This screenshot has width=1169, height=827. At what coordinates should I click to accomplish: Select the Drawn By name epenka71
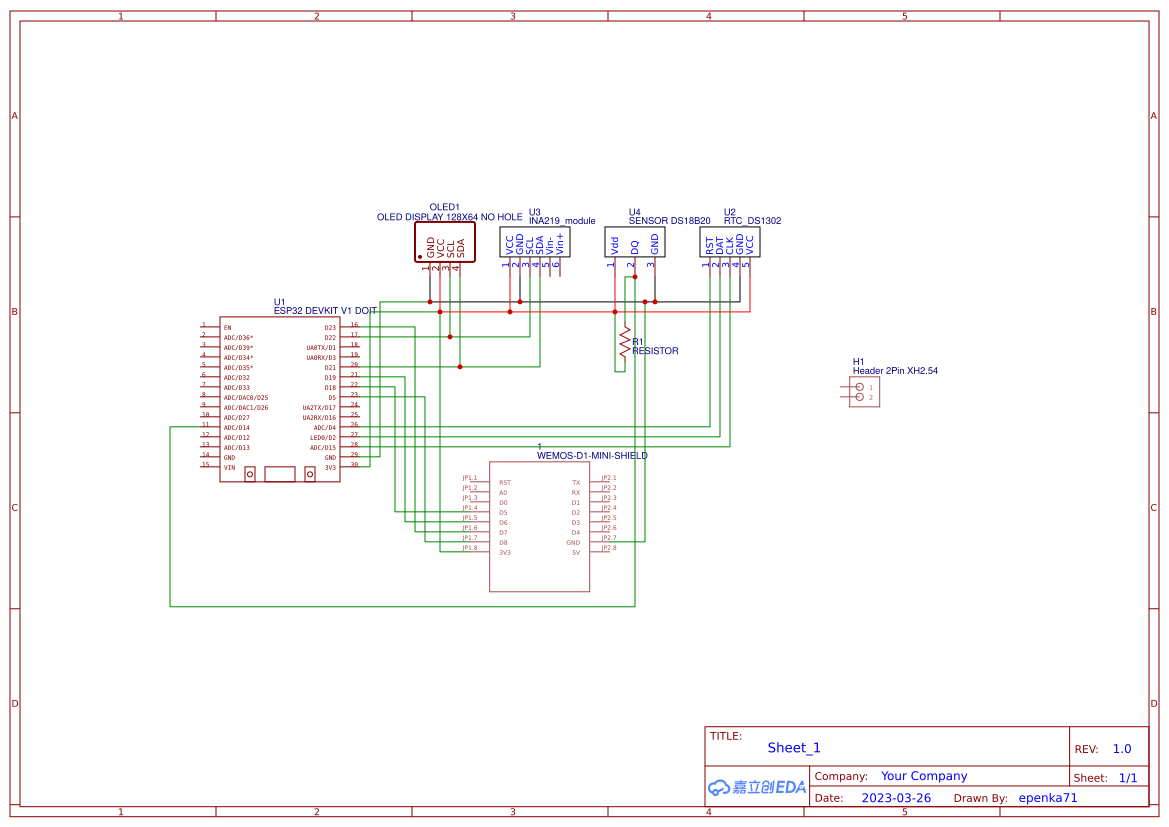tap(1048, 797)
